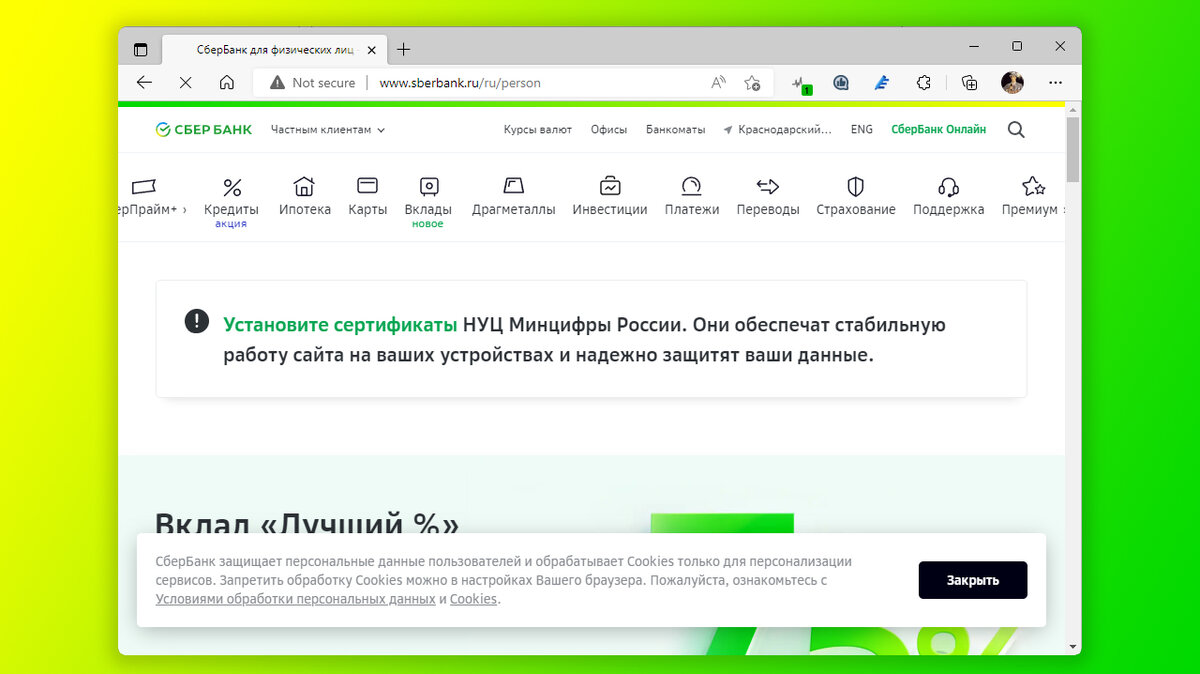Open the Курсы валют menu item
This screenshot has width=1200, height=674.
point(539,129)
